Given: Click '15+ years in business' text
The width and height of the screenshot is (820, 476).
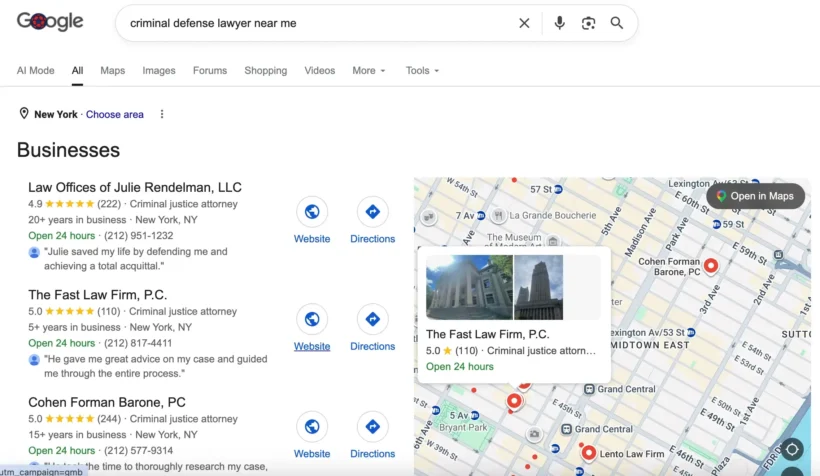Looking at the screenshot, I should [77, 435].
